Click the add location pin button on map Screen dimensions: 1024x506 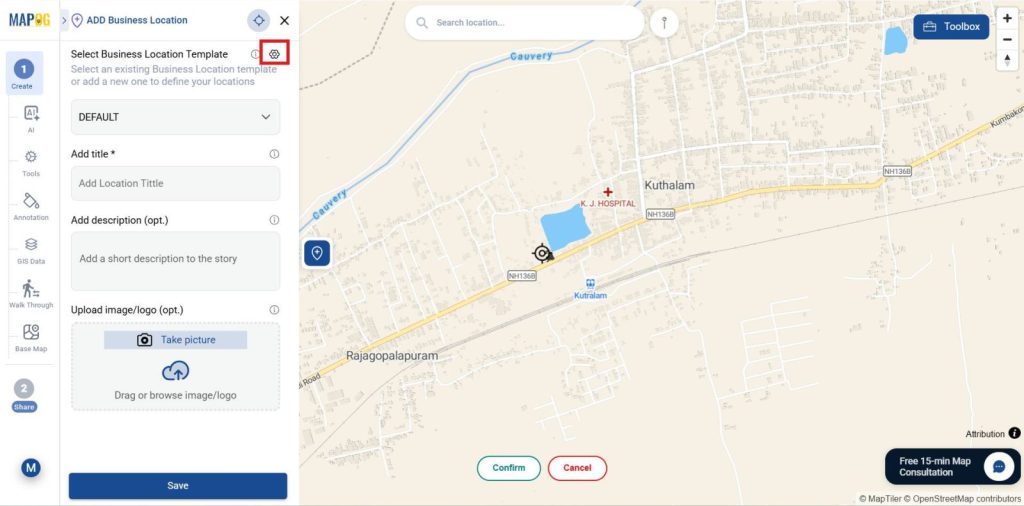click(x=317, y=253)
